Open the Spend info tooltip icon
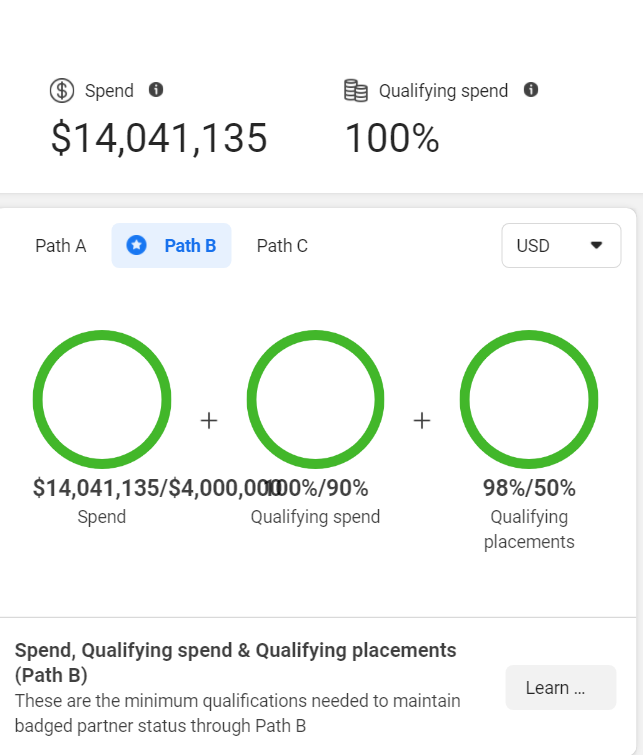Viewport: 643px width, 755px height. (156, 90)
